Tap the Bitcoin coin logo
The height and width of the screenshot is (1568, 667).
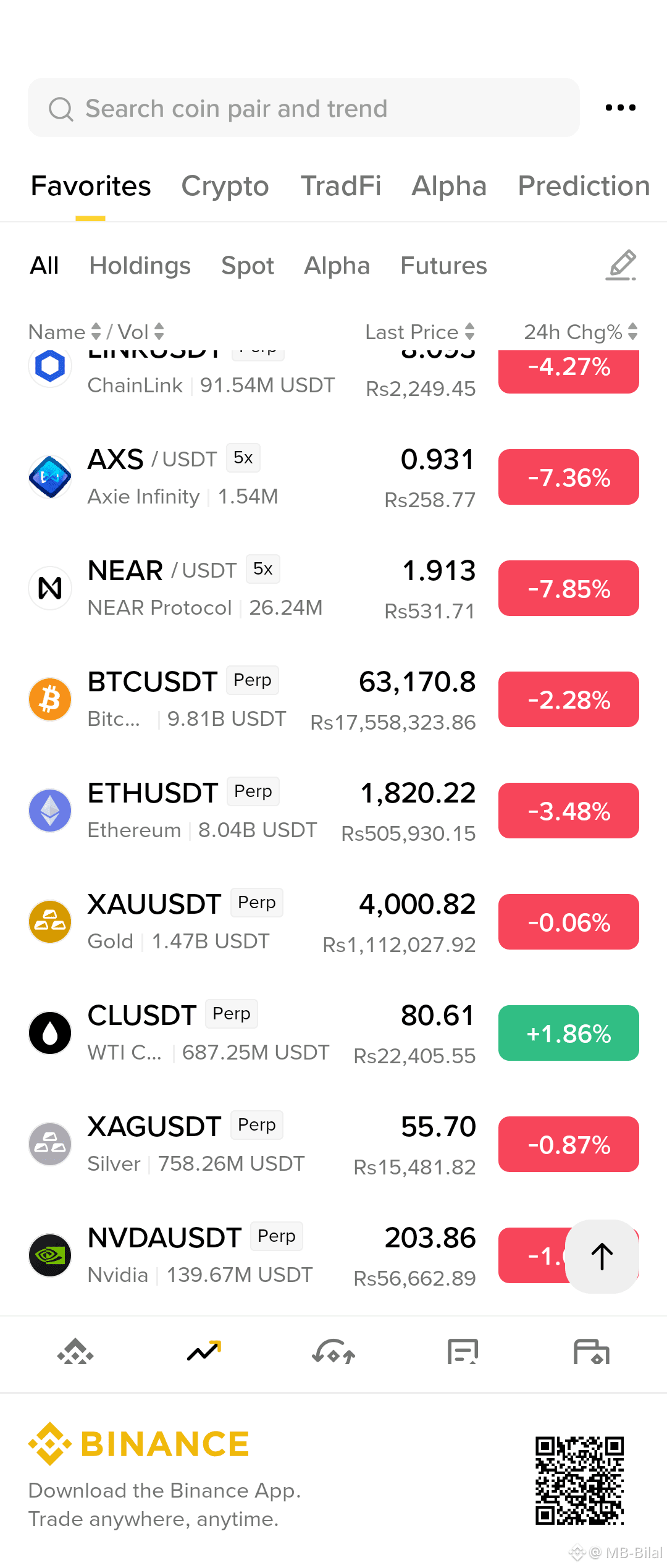click(50, 699)
